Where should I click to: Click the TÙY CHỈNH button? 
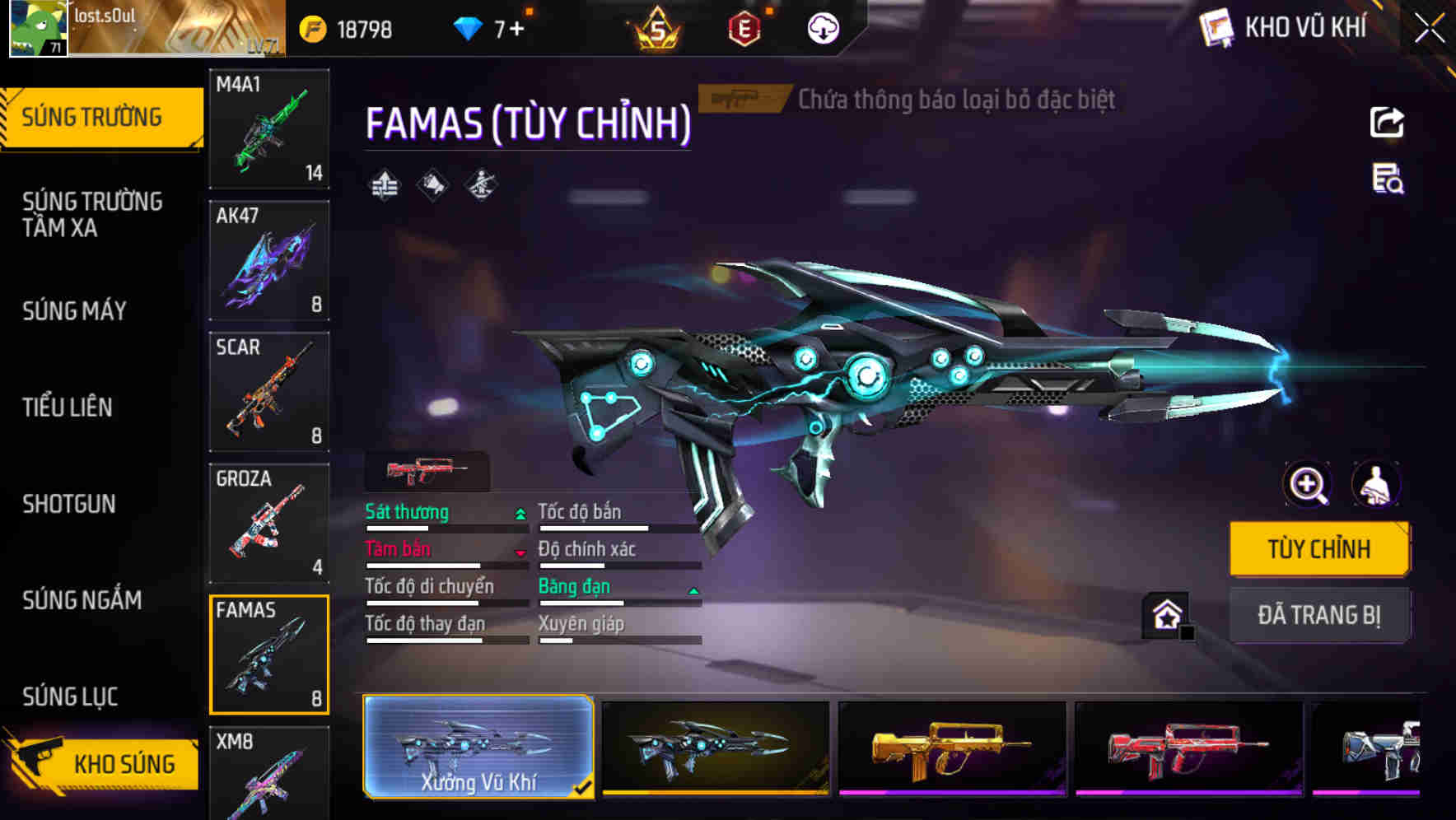click(1319, 549)
